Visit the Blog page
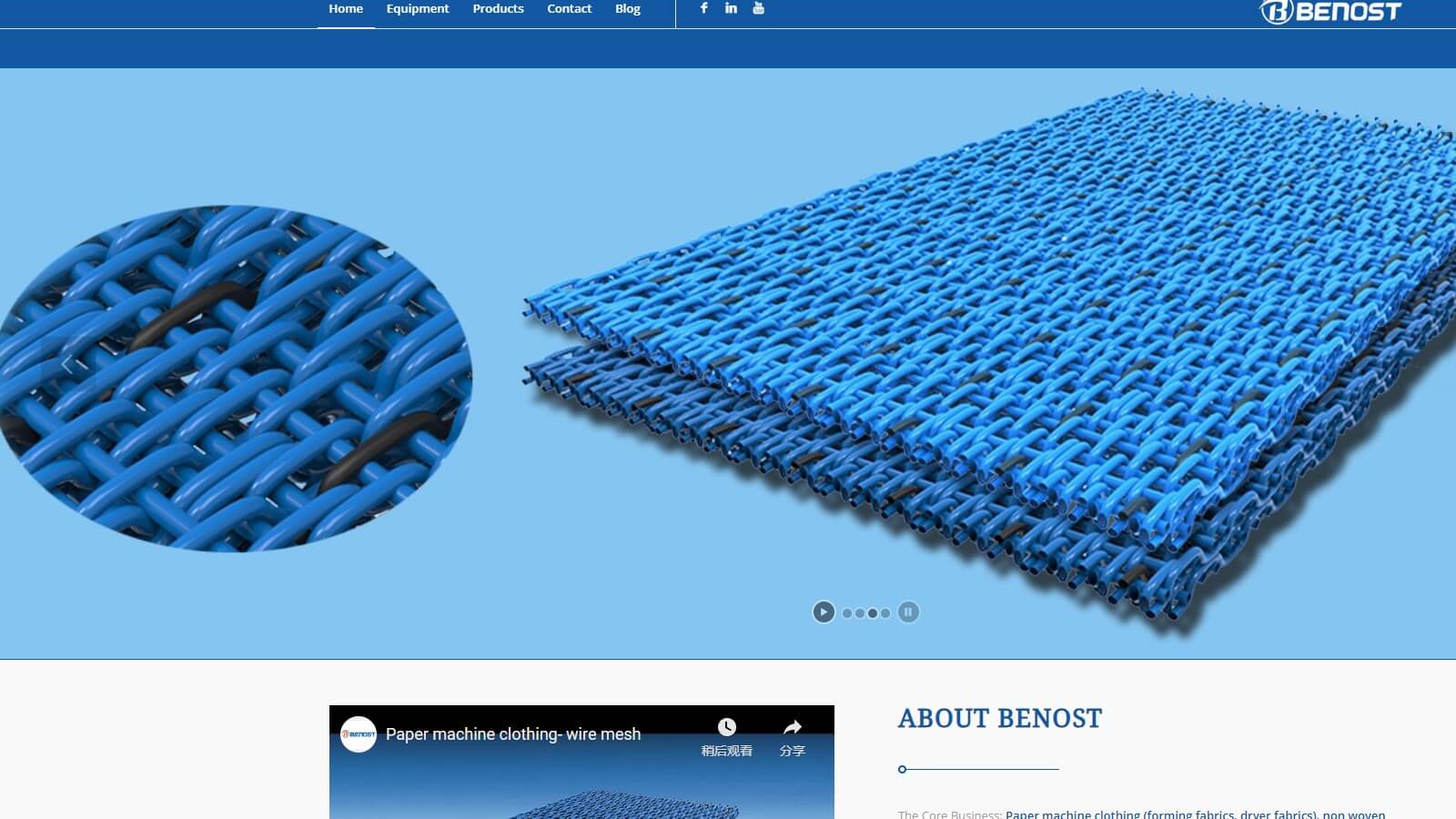 (628, 9)
